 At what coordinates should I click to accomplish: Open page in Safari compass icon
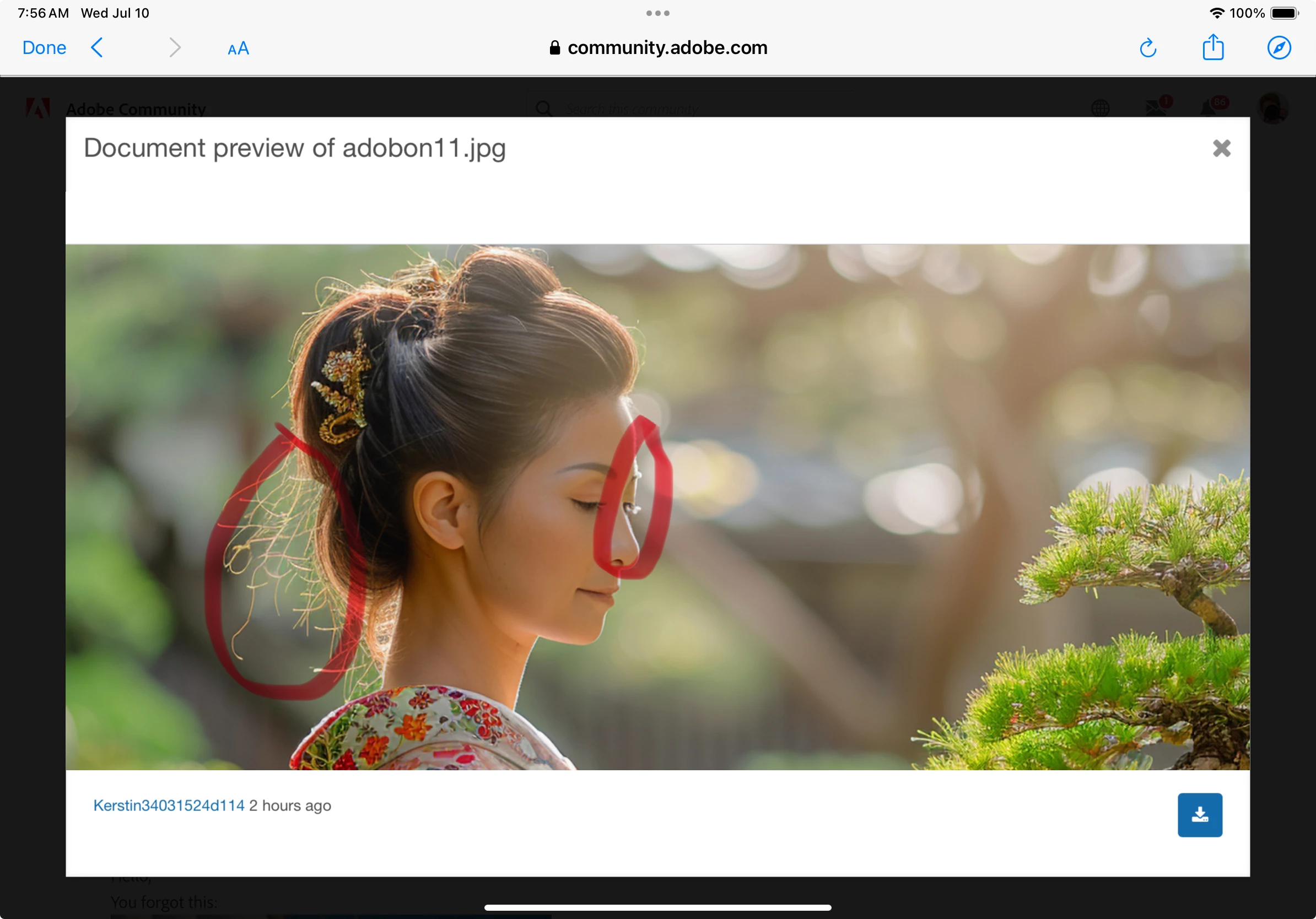pos(1279,47)
